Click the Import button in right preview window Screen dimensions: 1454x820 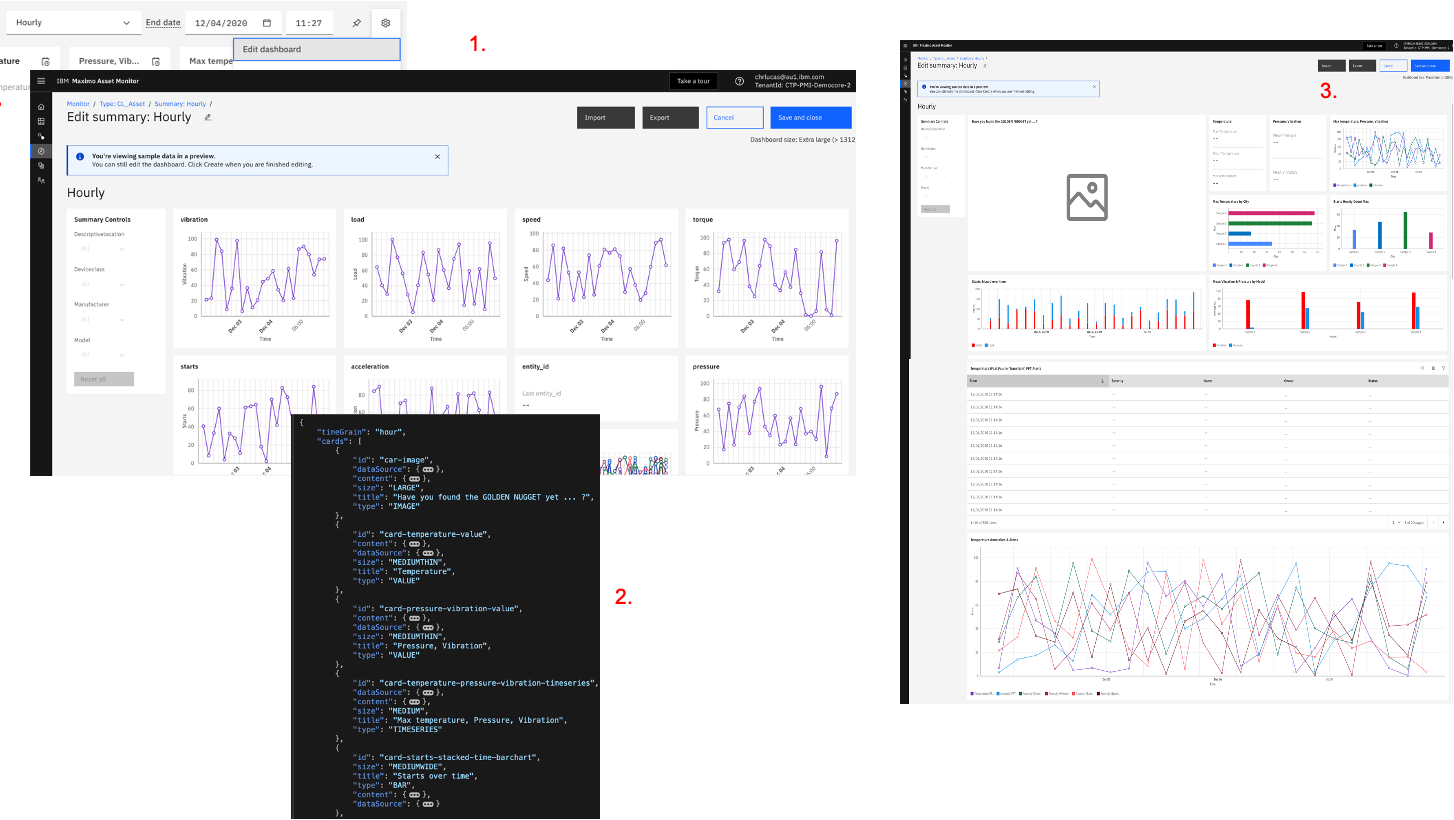[x=1330, y=66]
